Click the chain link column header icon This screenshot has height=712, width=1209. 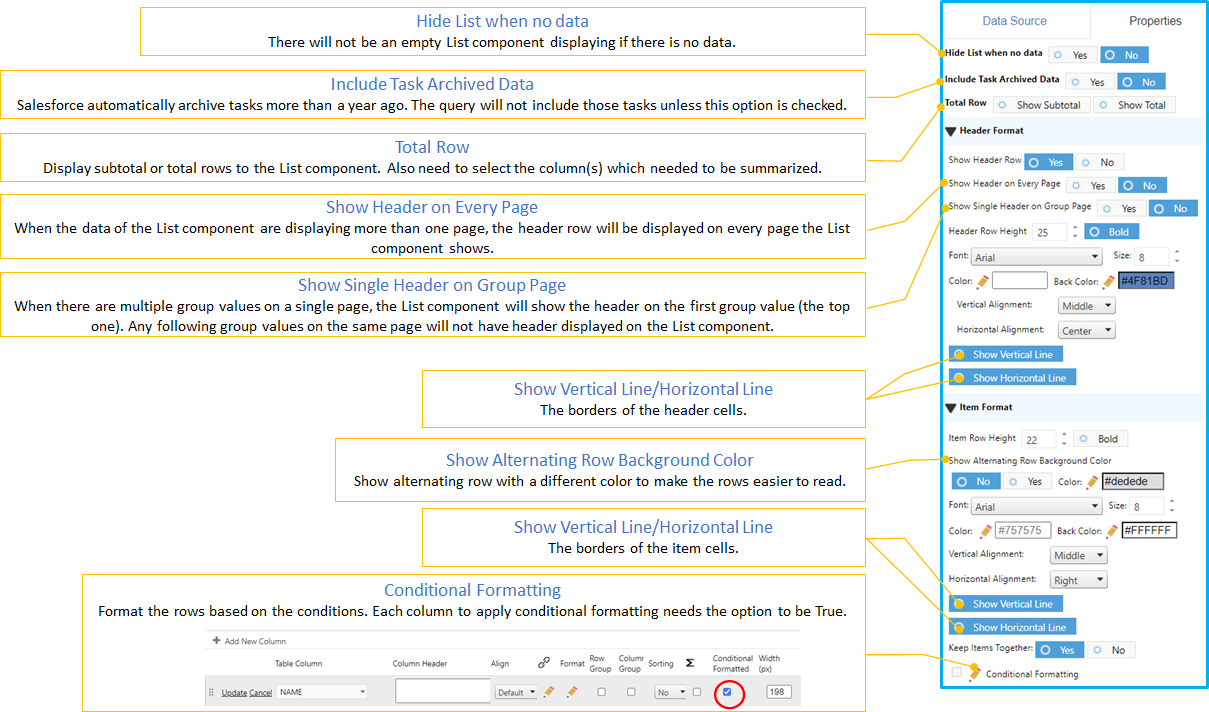(x=544, y=662)
